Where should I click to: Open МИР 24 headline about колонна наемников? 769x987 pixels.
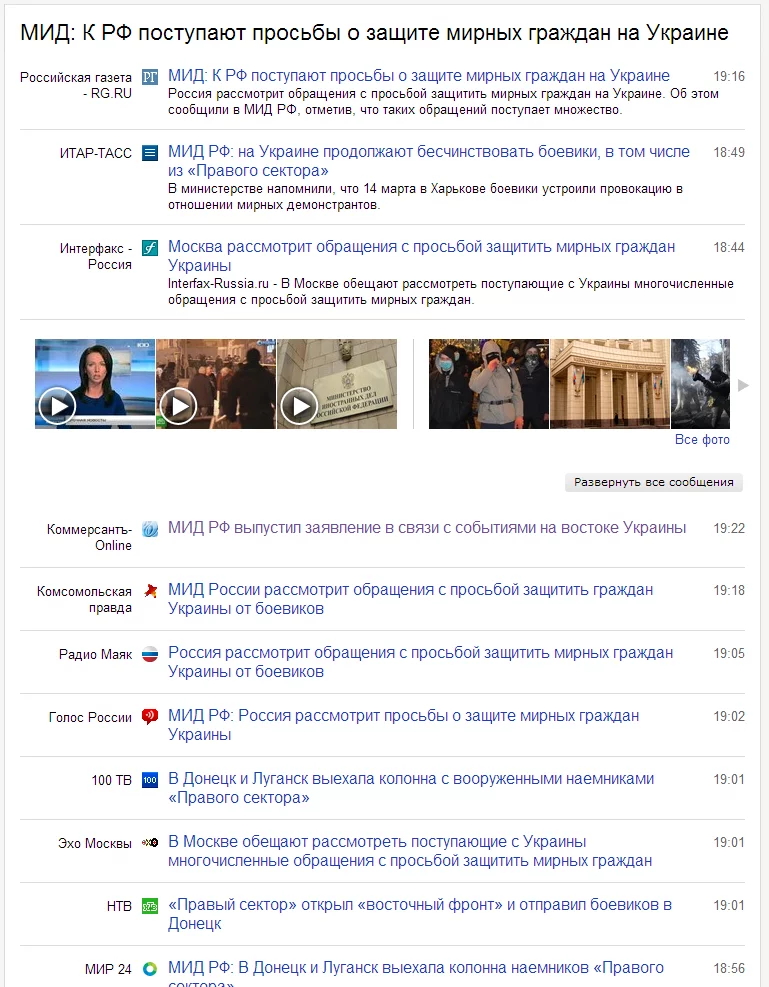(x=416, y=973)
